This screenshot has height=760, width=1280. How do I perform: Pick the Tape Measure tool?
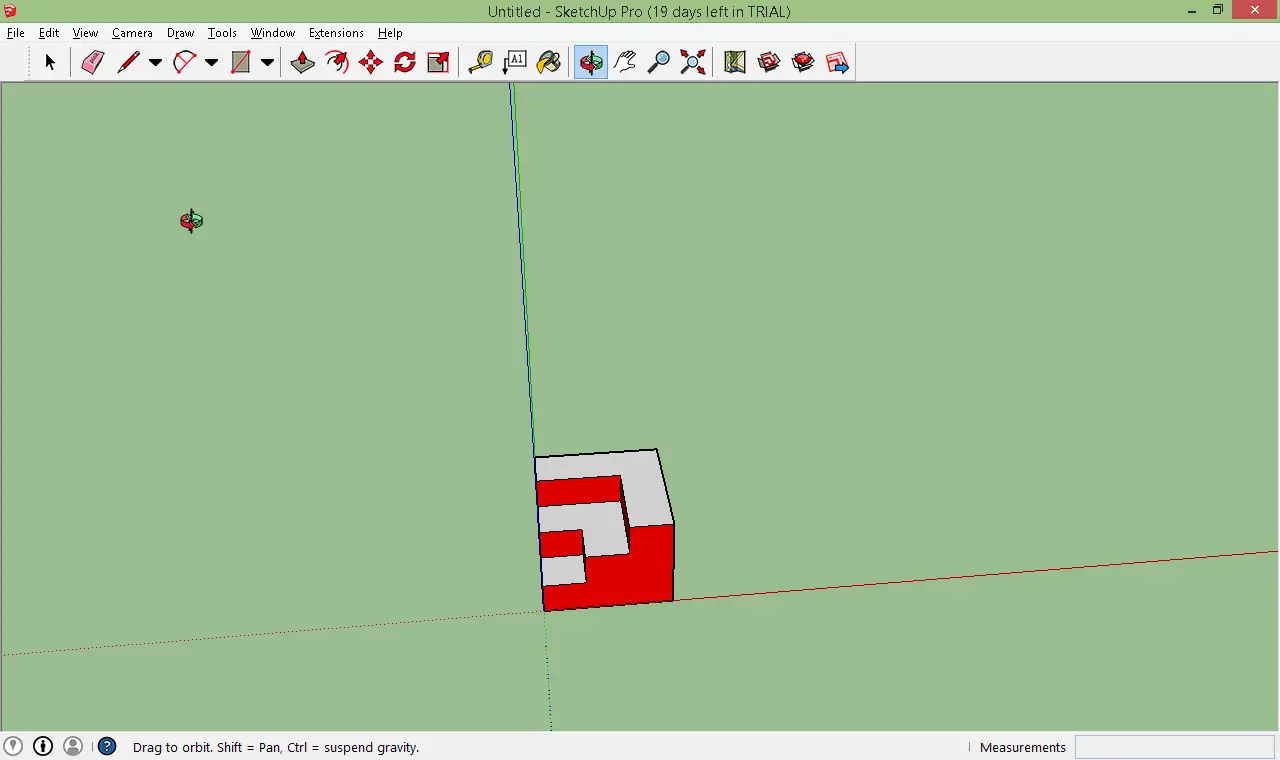tap(480, 62)
